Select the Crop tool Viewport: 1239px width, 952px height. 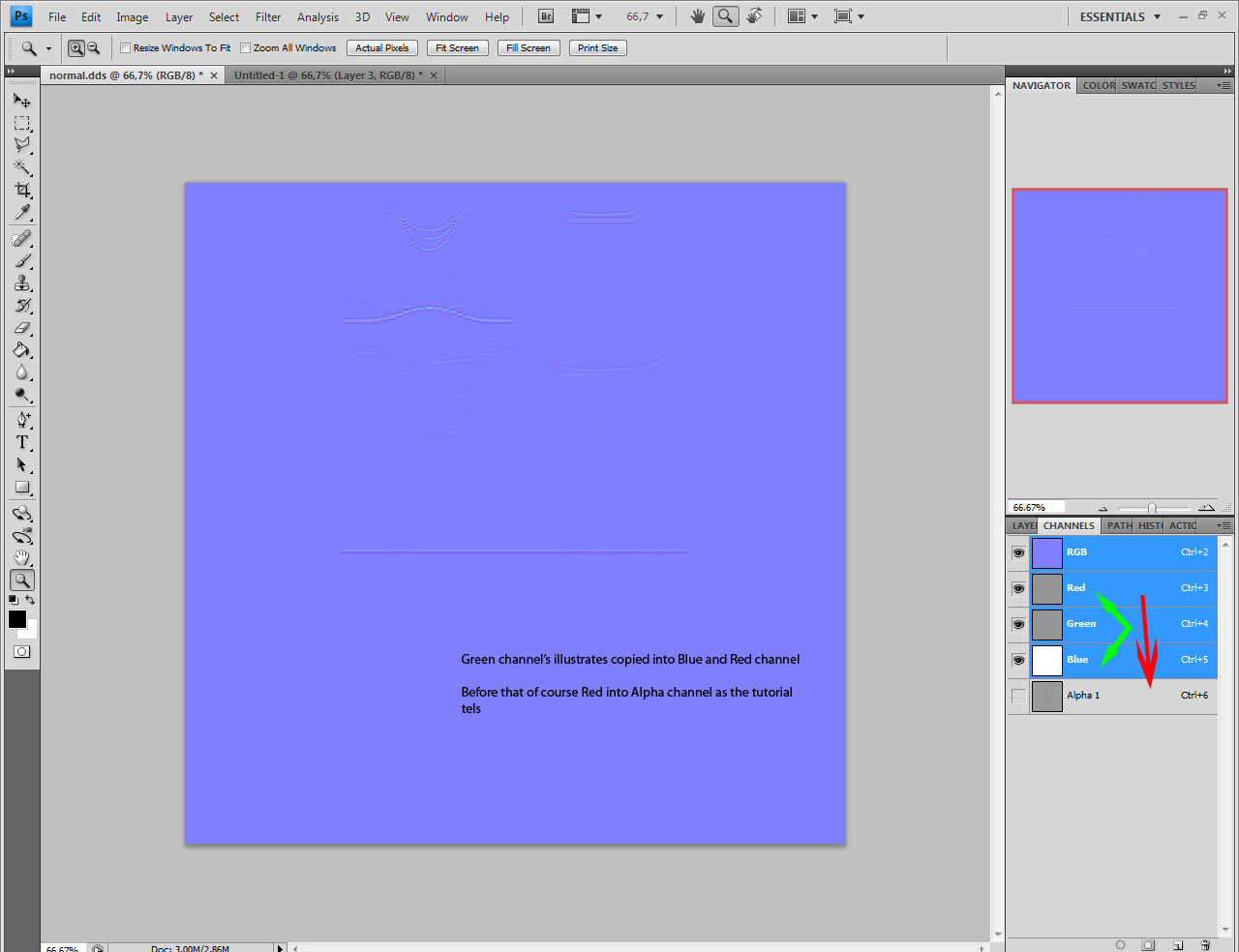click(x=22, y=191)
